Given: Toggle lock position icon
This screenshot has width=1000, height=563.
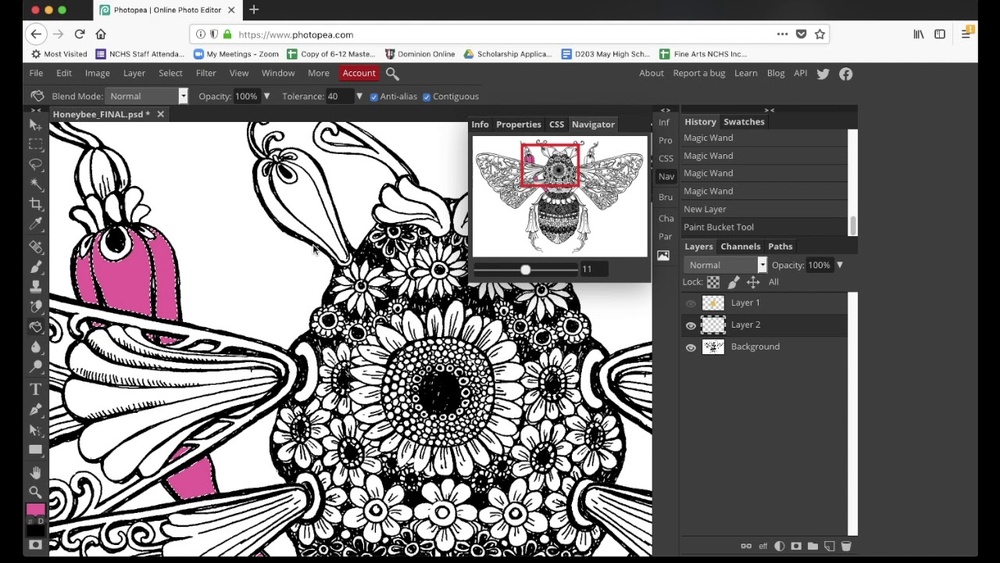Looking at the screenshot, I should tap(753, 282).
